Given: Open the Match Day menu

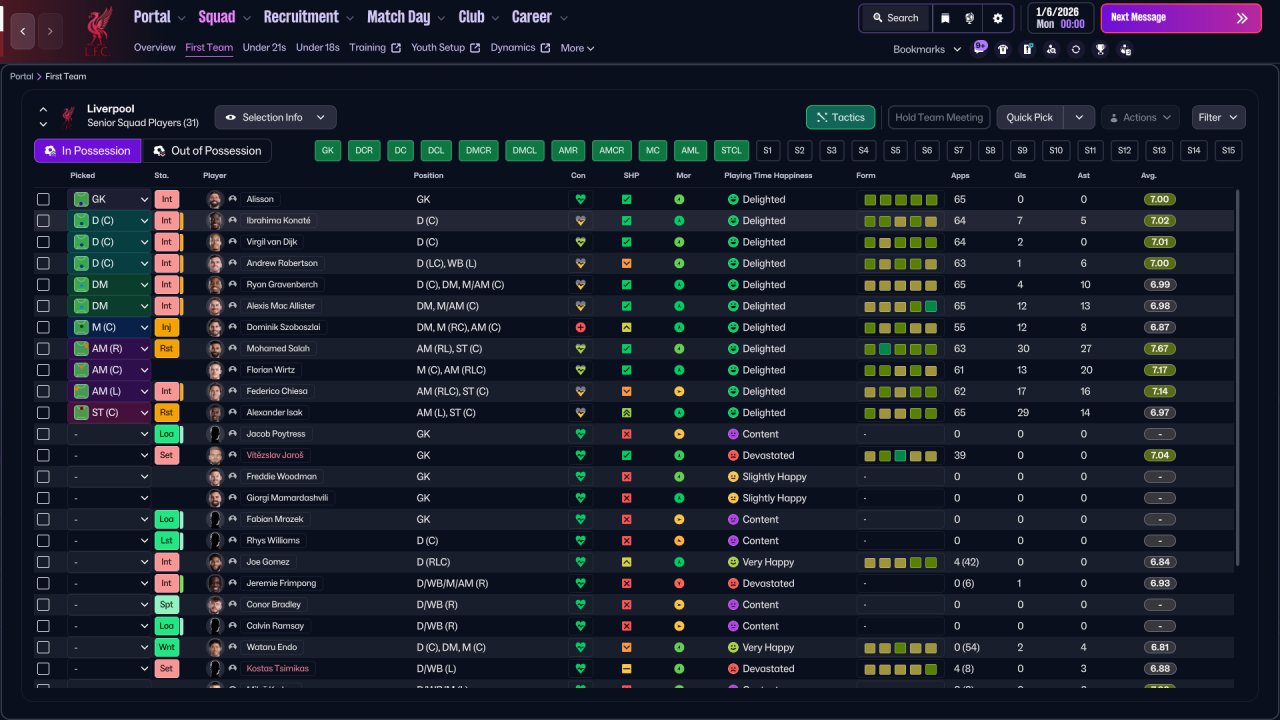Looking at the screenshot, I should [x=406, y=17].
